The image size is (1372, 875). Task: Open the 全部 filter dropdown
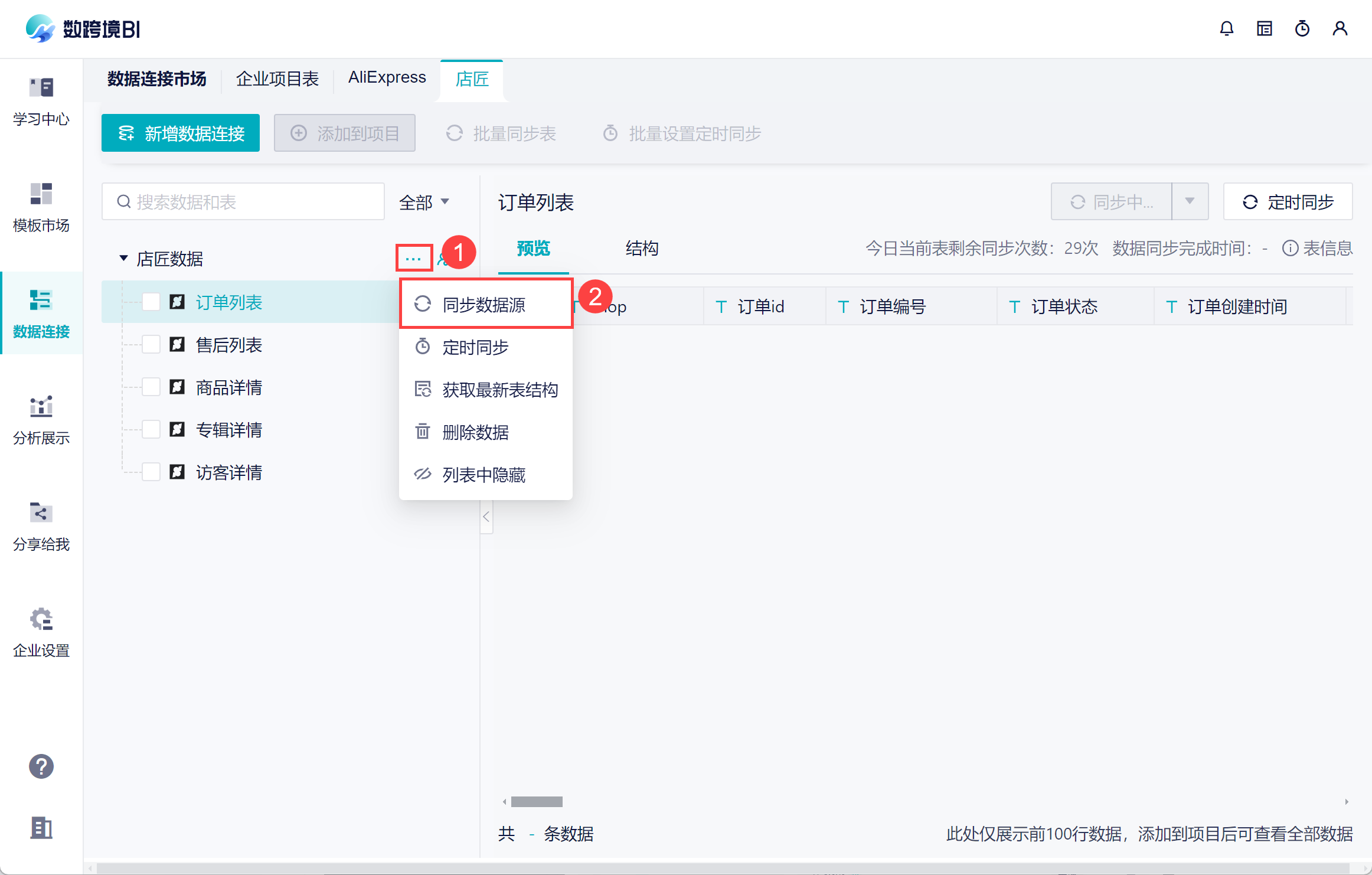tap(424, 203)
